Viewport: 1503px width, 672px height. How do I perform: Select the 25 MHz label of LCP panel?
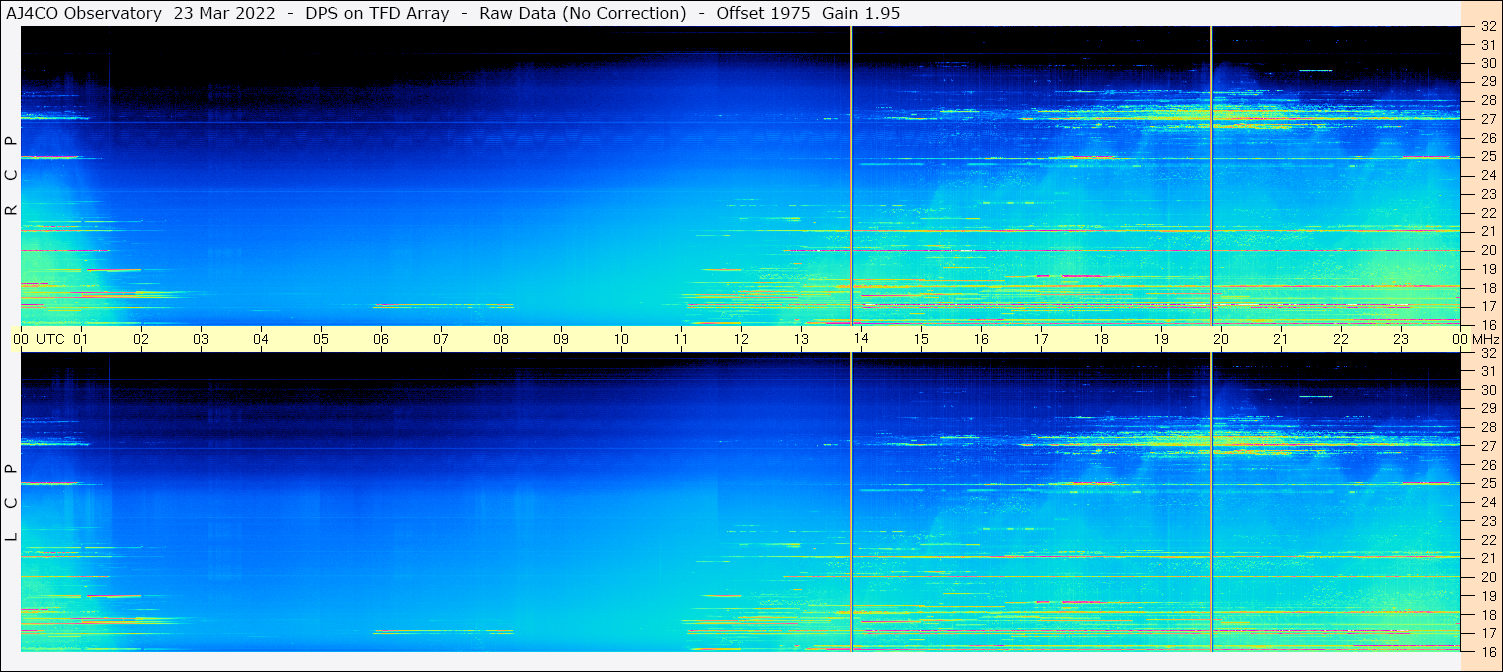(x=1487, y=483)
